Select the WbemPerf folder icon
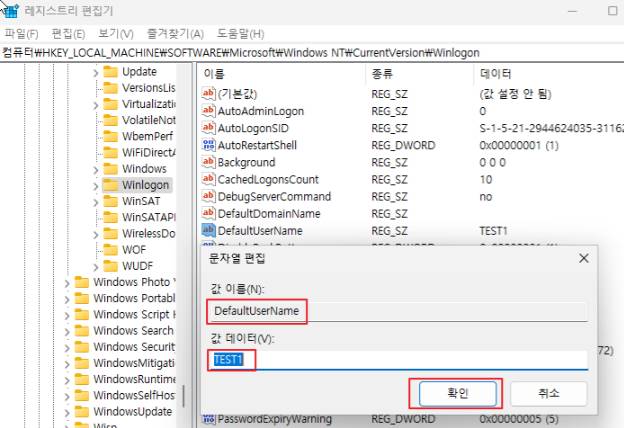 pyautogui.click(x=111, y=136)
